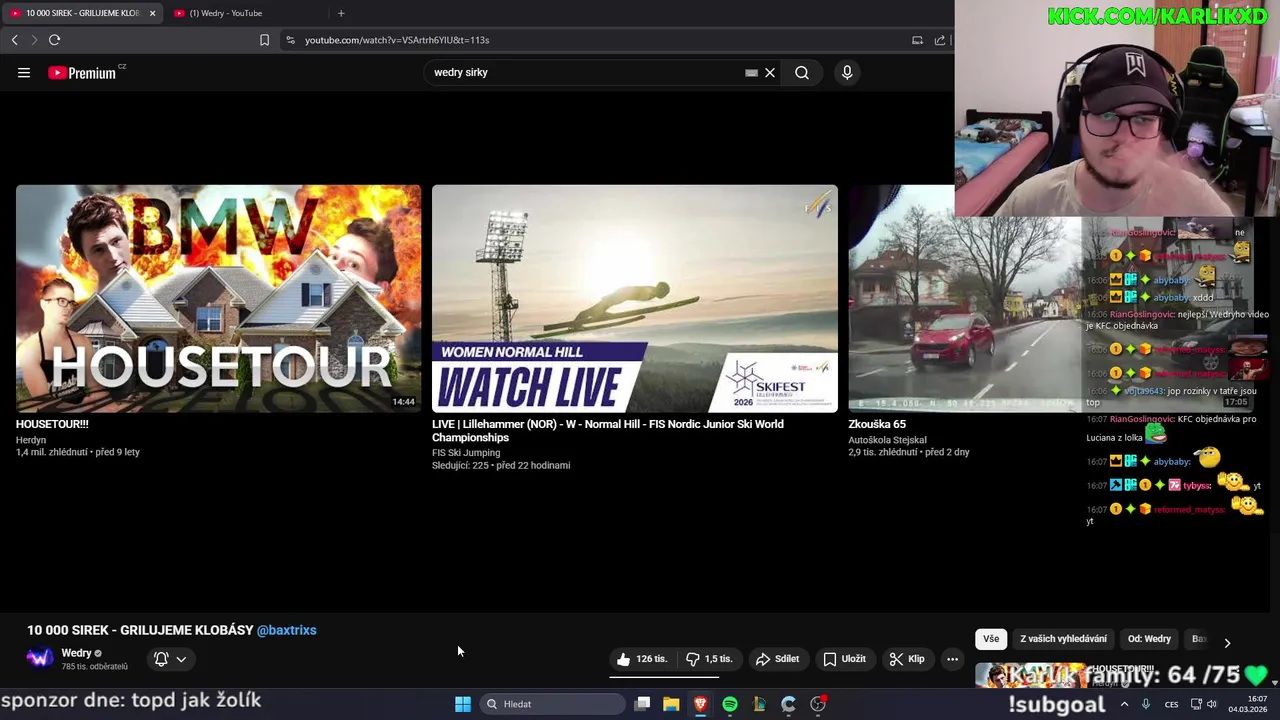Select 'Od: Wedry' filter chip
The image size is (1280, 720).
click(1149, 639)
